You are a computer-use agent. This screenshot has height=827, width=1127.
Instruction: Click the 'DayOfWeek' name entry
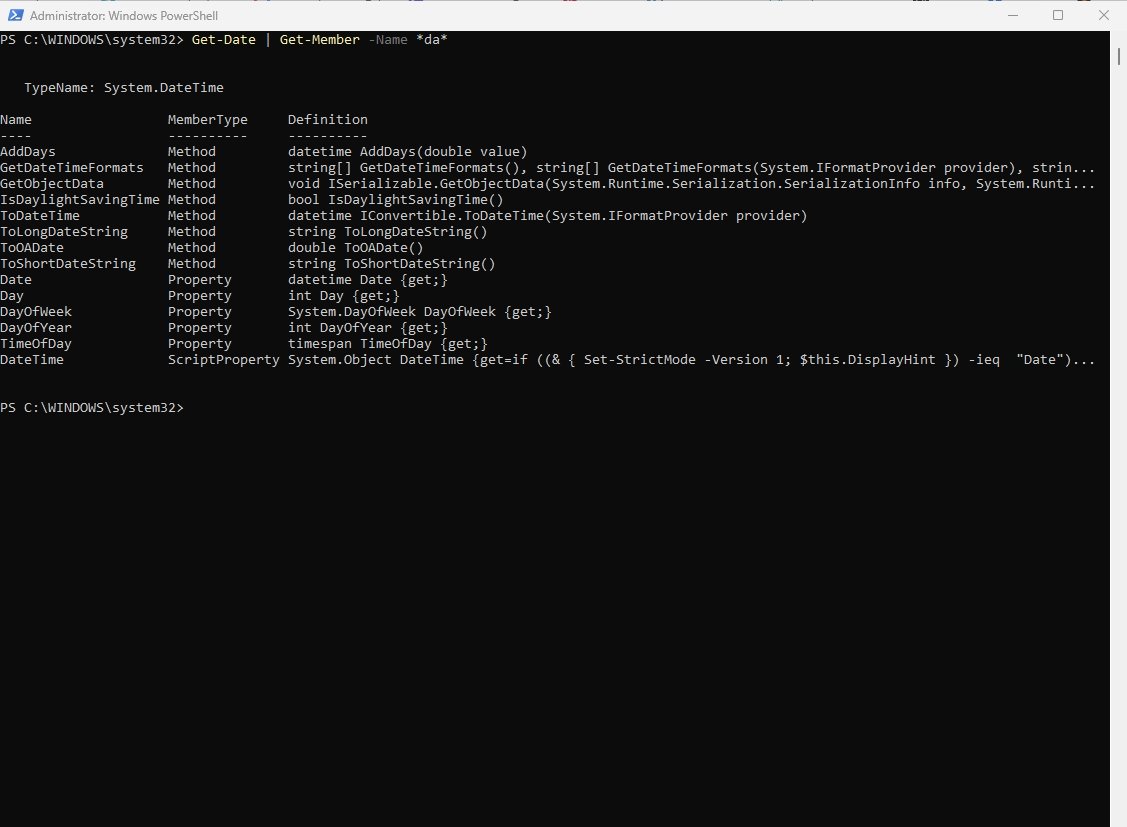pos(36,311)
